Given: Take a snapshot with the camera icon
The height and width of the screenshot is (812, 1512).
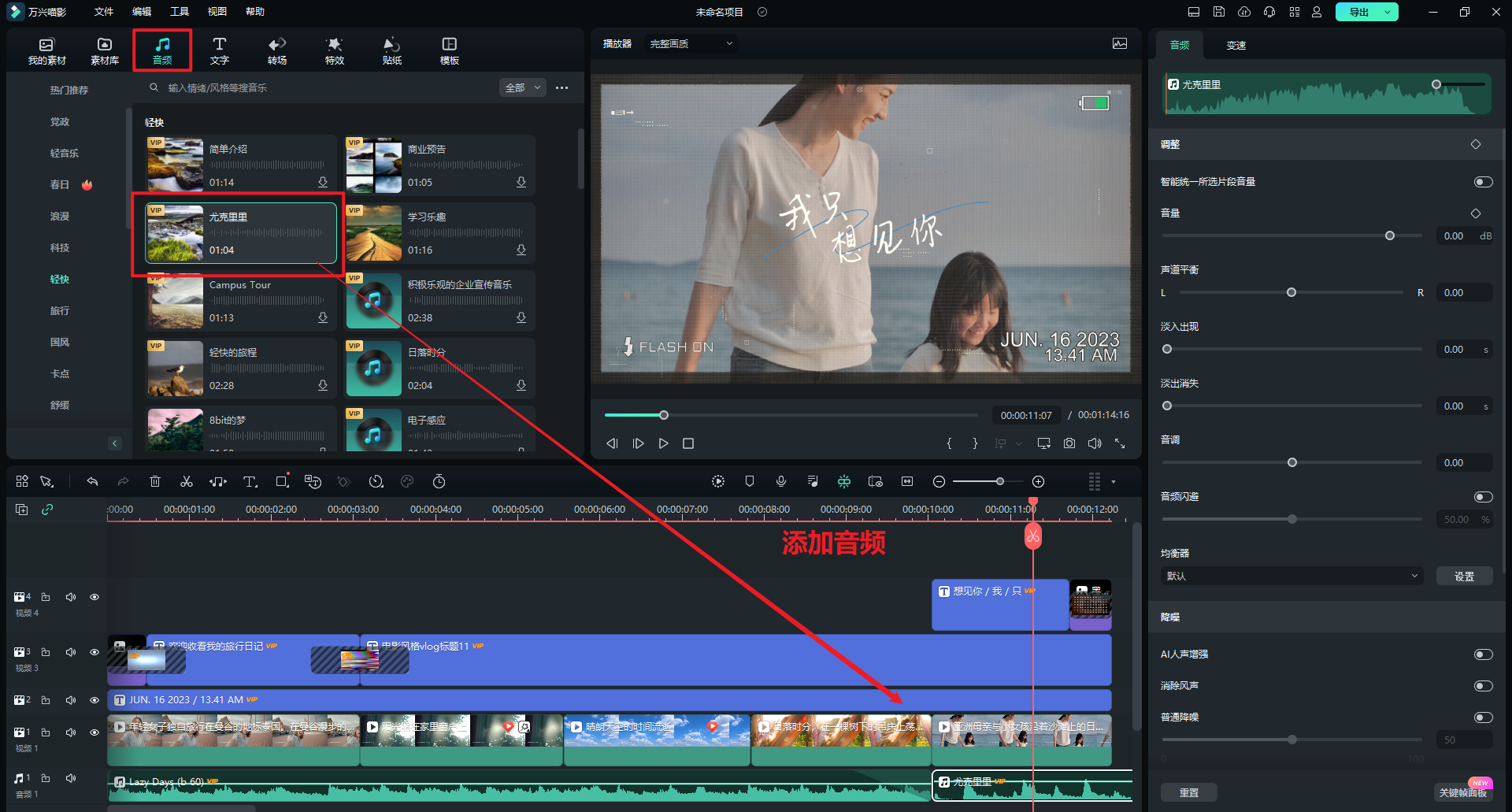Looking at the screenshot, I should coord(1069,443).
